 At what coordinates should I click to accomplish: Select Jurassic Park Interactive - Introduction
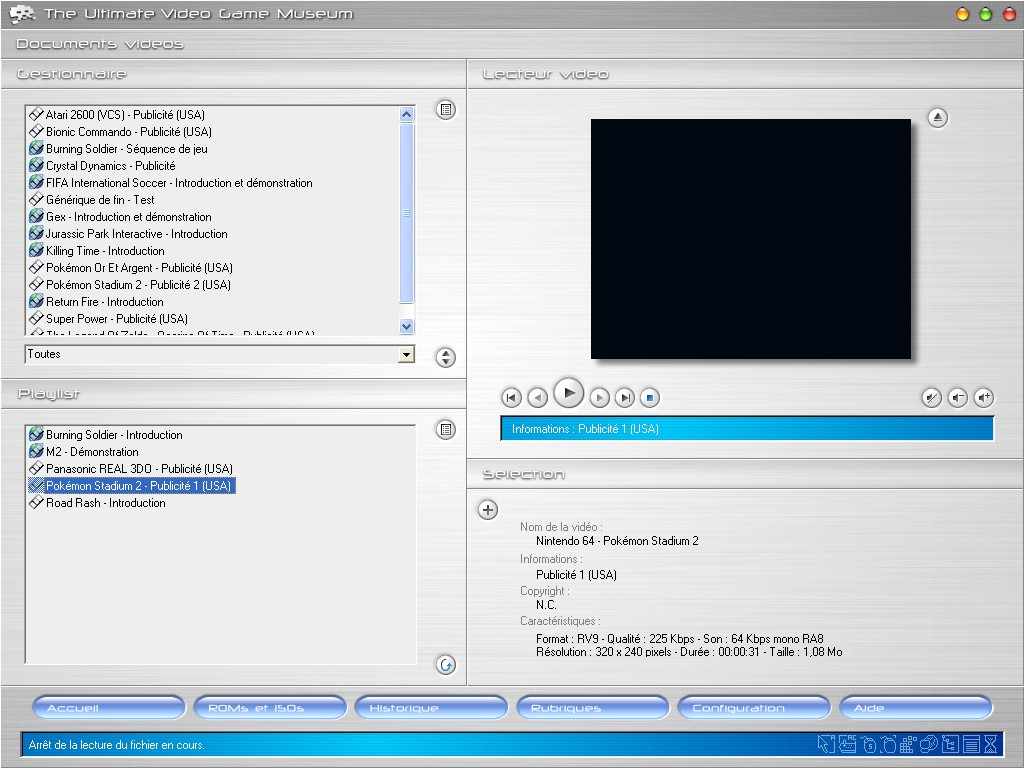(128, 233)
